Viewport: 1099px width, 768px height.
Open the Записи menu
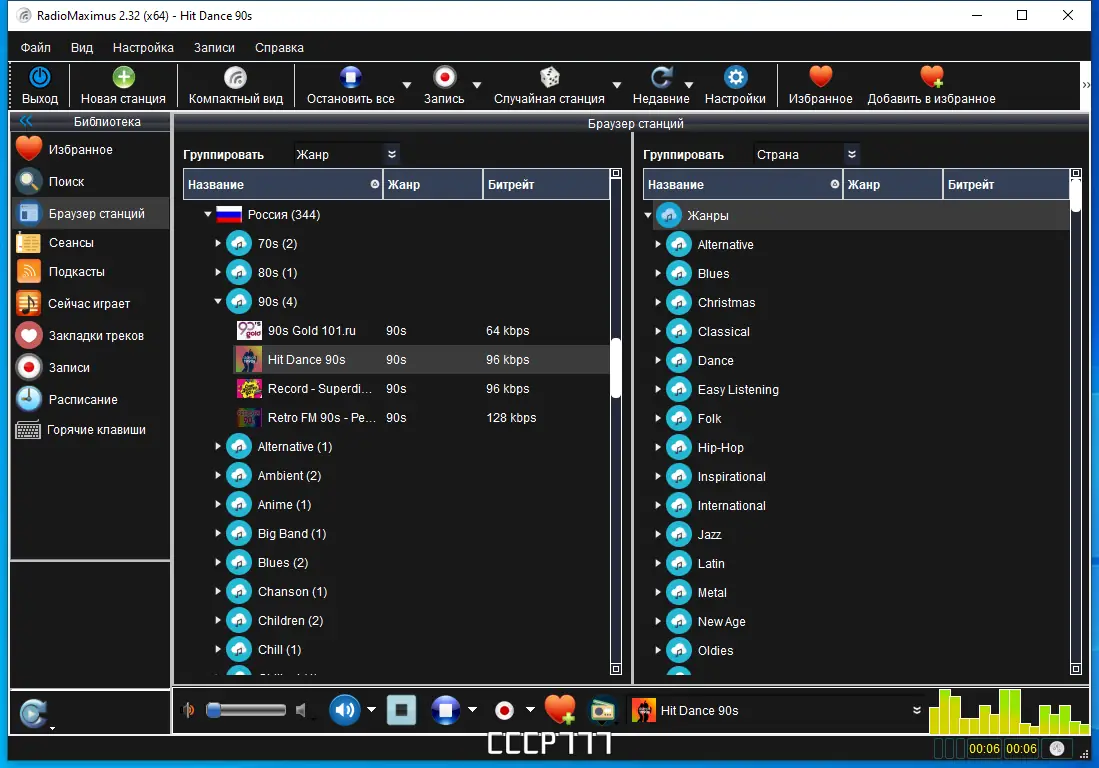click(x=214, y=48)
